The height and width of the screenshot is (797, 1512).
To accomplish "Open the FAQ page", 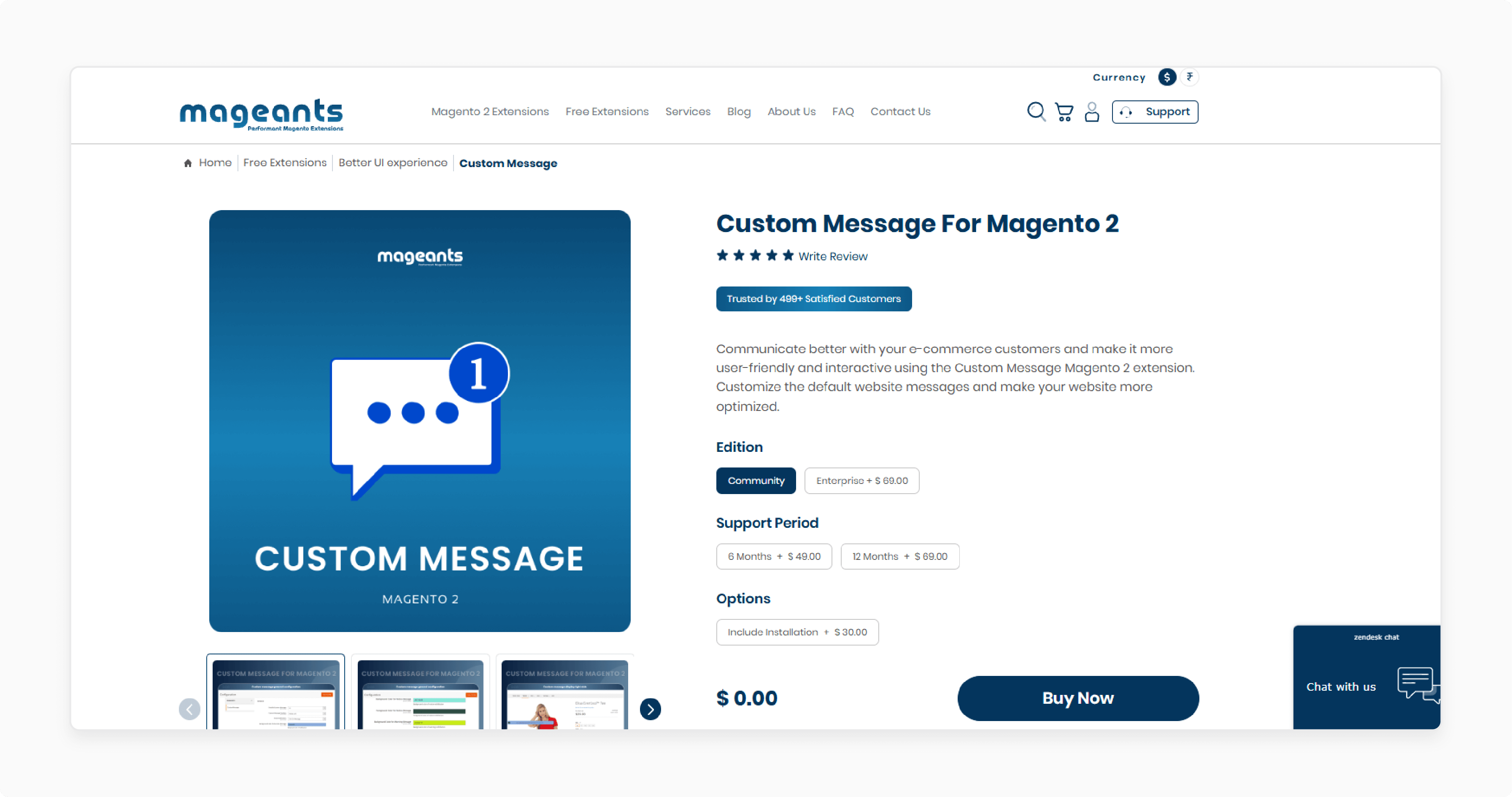I will (x=843, y=111).
